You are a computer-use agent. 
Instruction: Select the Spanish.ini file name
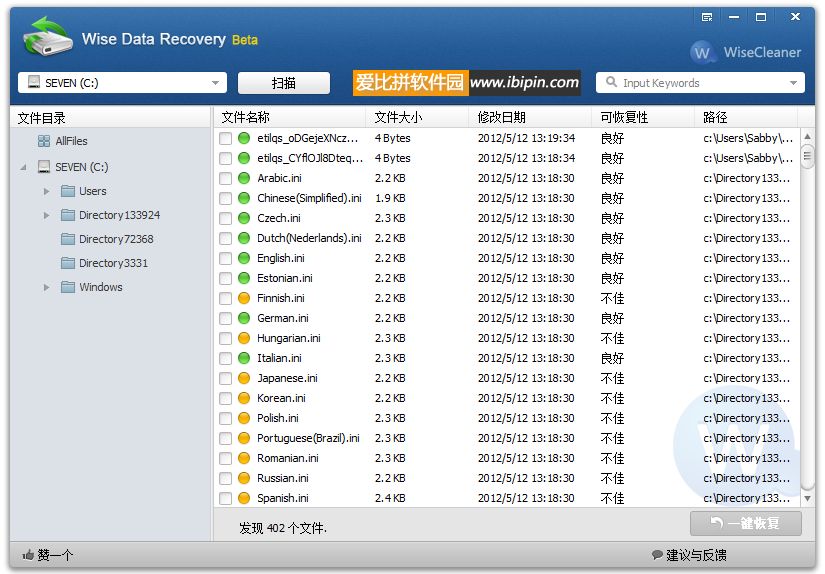coord(283,498)
